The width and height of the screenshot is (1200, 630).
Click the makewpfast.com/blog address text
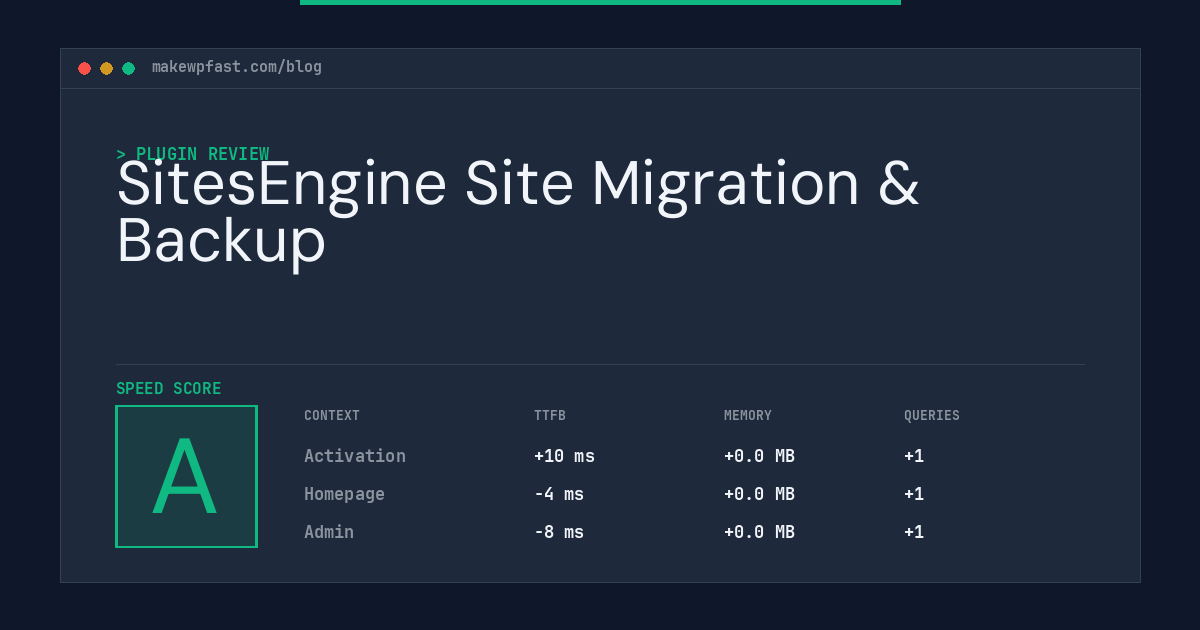pyautogui.click(x=237, y=67)
